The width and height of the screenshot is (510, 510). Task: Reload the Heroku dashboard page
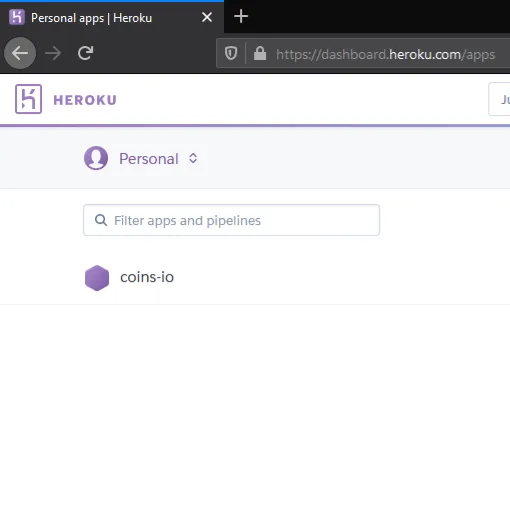[x=85, y=53]
